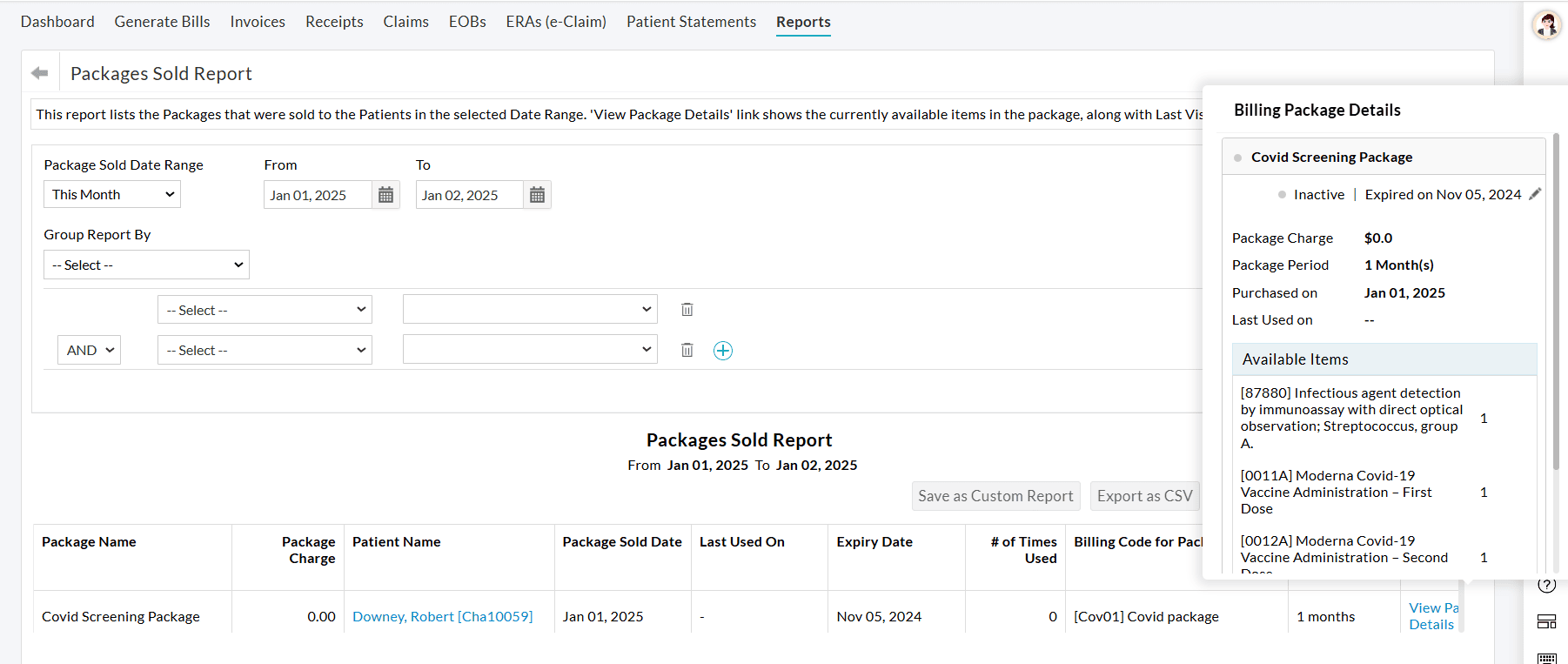
Task: Delete the first filter row with trash icon
Action: click(687, 310)
